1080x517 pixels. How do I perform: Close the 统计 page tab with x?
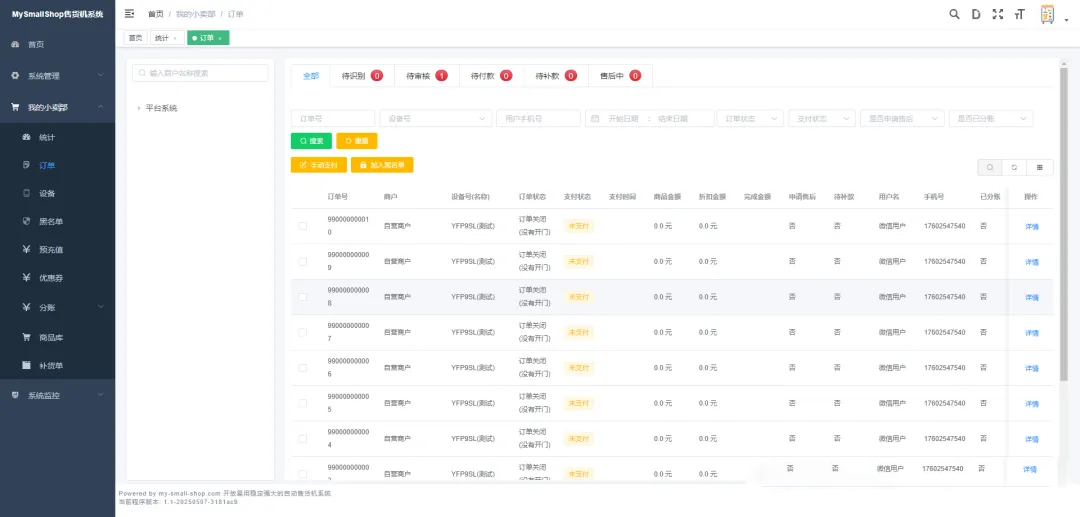click(x=174, y=39)
